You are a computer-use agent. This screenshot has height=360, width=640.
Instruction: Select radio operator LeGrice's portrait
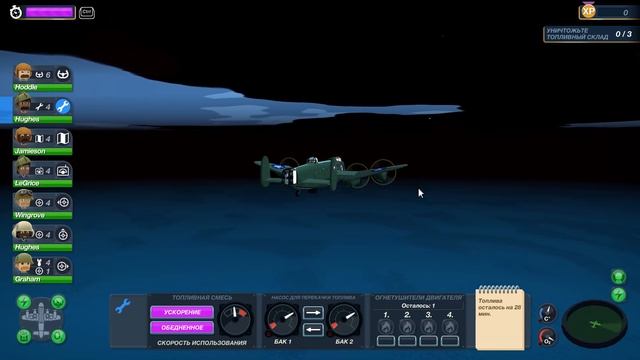pyautogui.click(x=23, y=167)
